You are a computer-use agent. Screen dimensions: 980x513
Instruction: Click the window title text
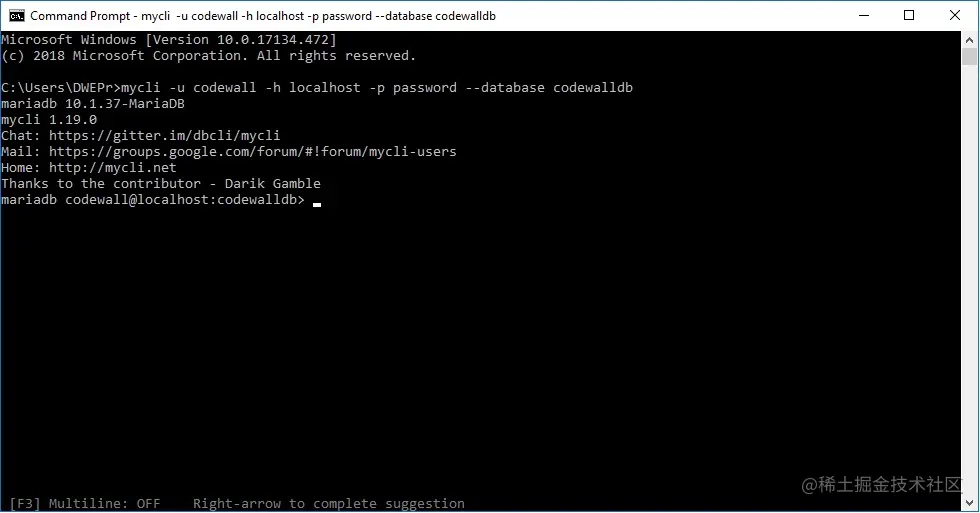tap(262, 16)
